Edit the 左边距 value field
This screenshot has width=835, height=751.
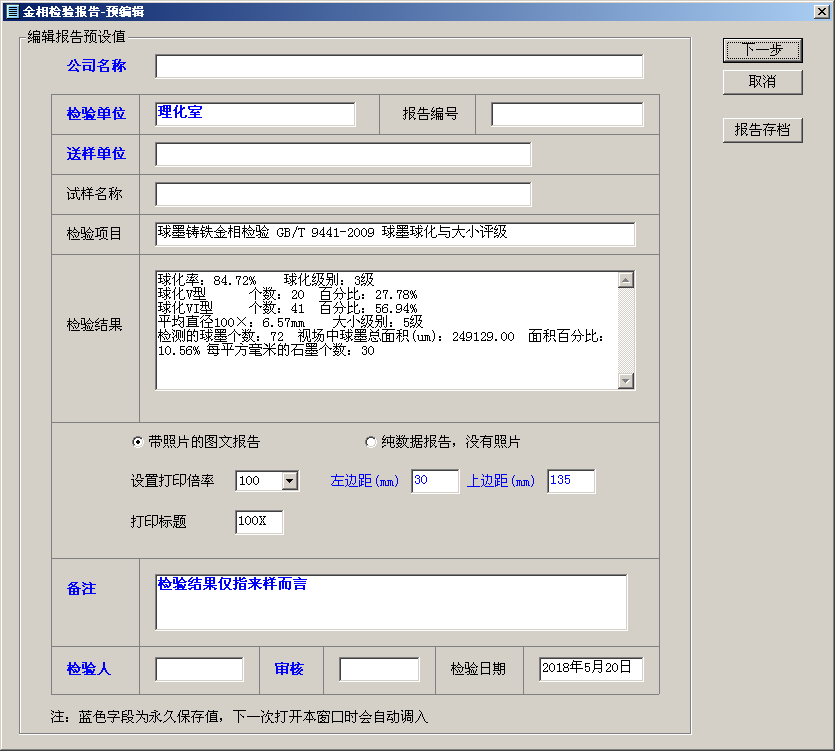[x=435, y=481]
